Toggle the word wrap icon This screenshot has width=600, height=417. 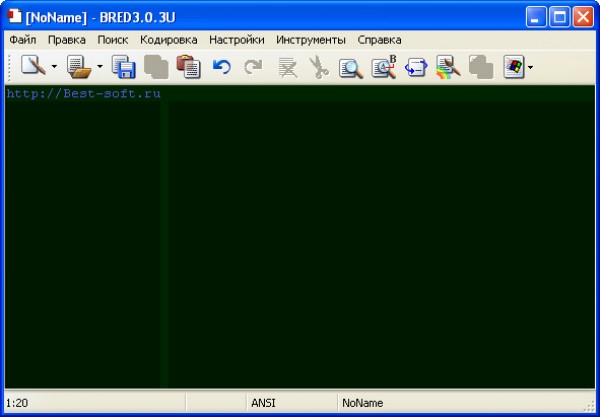coord(415,67)
